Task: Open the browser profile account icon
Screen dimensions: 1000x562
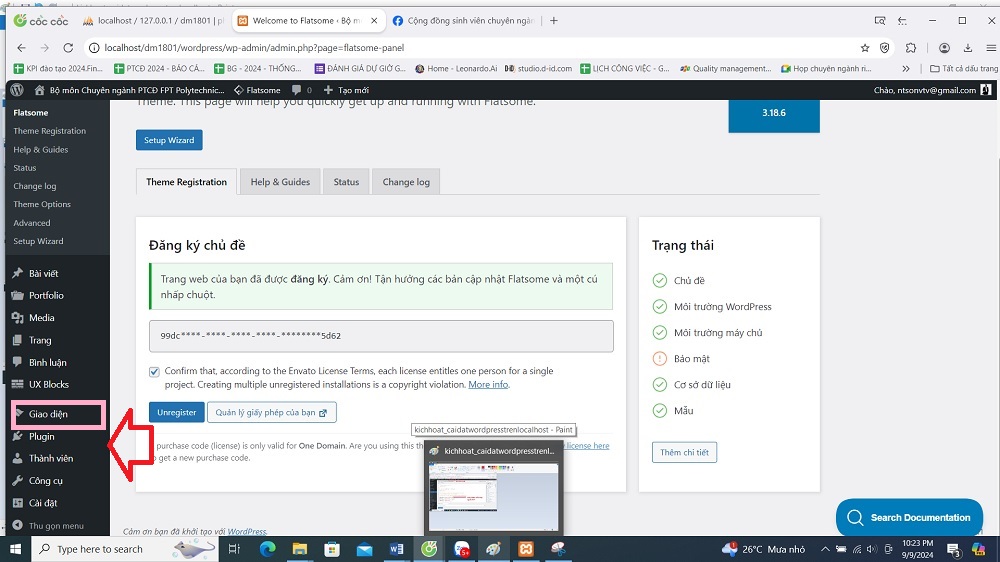Action: (x=945, y=48)
